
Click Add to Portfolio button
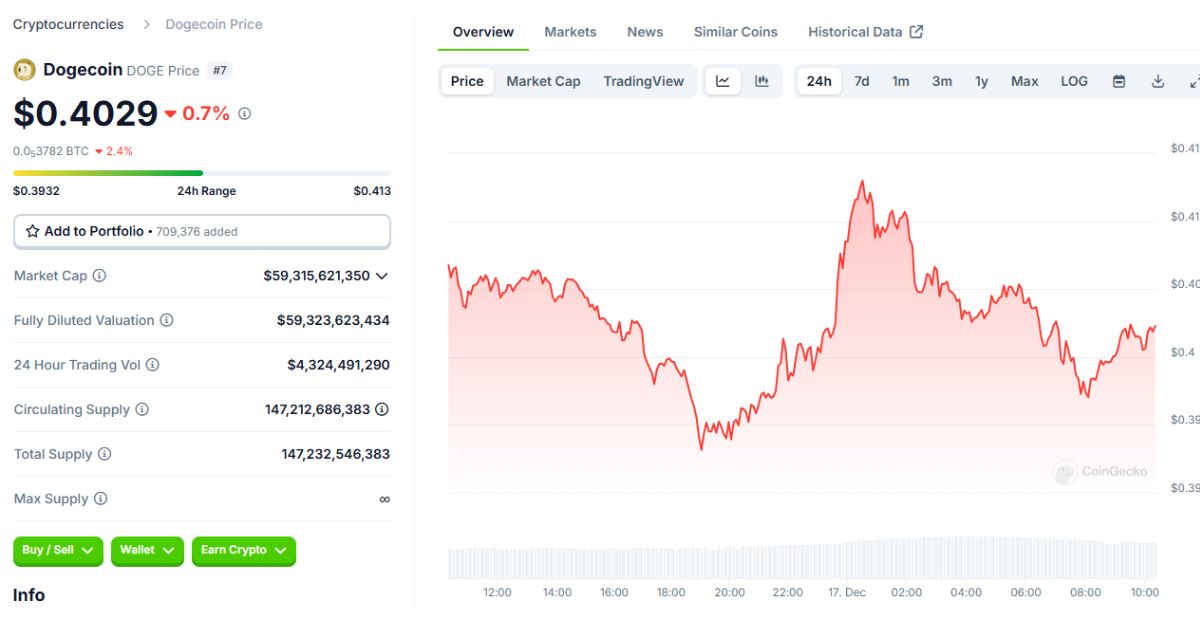(x=201, y=231)
